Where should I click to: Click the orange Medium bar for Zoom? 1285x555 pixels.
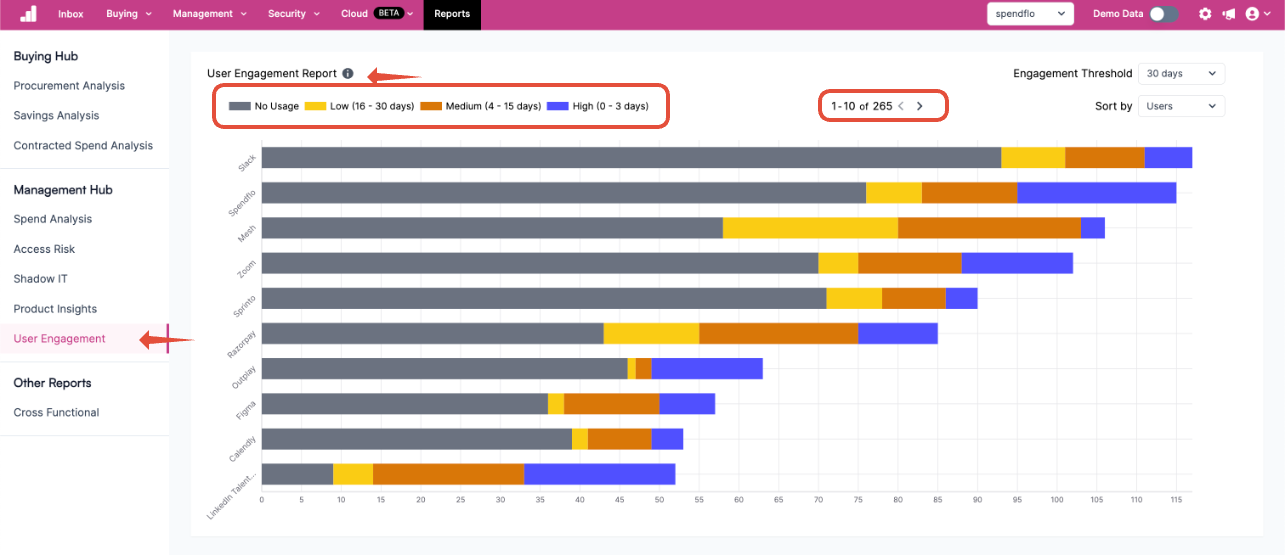(910, 263)
